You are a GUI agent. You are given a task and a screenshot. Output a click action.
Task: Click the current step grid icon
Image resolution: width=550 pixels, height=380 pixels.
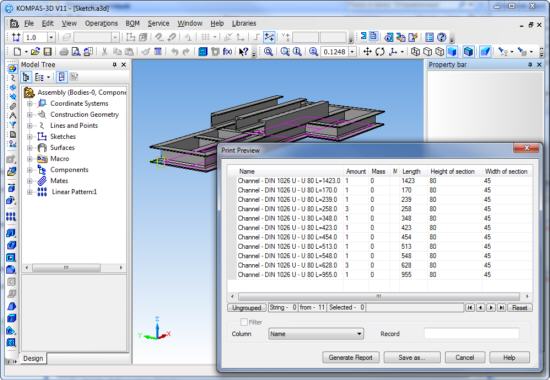tap(16, 37)
